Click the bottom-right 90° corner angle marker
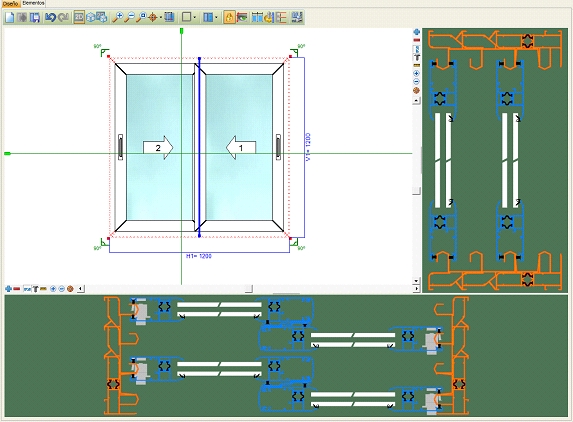Viewport: 573px width, 422px height. (297, 244)
